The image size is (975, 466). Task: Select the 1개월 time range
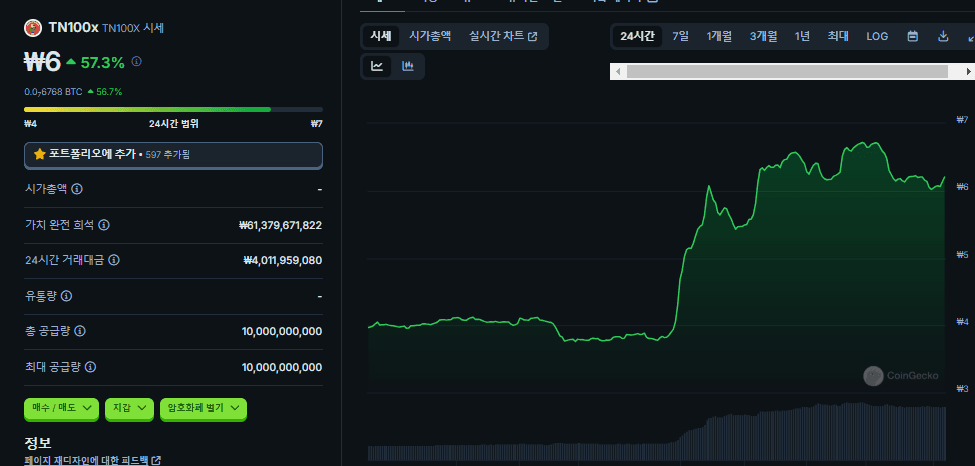coord(719,36)
